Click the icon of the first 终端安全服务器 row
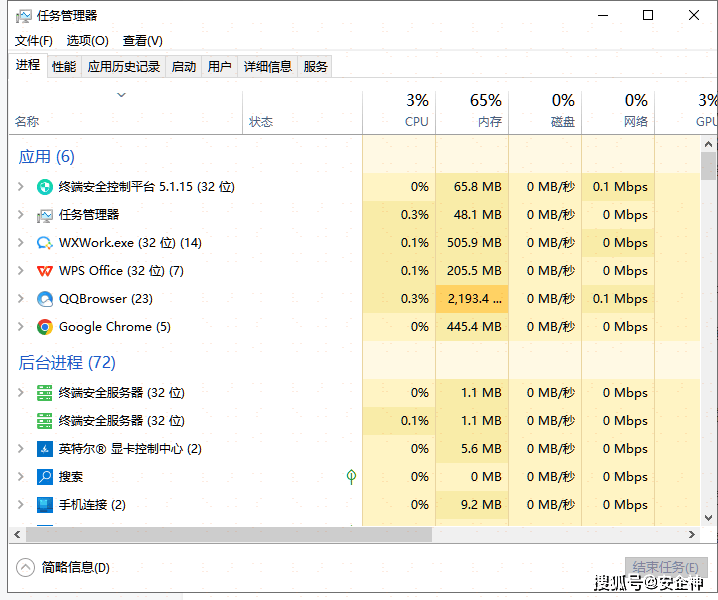718x600 pixels. (44, 393)
